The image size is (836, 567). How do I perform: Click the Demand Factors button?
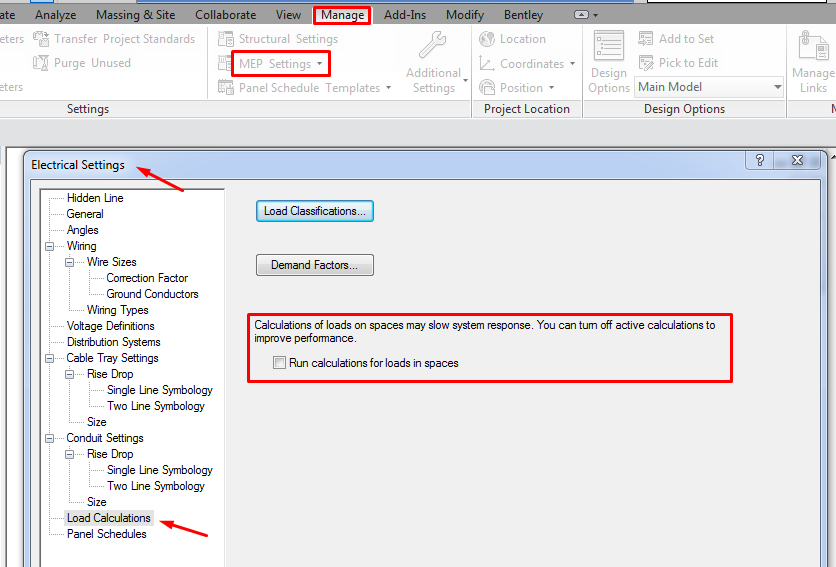point(315,265)
